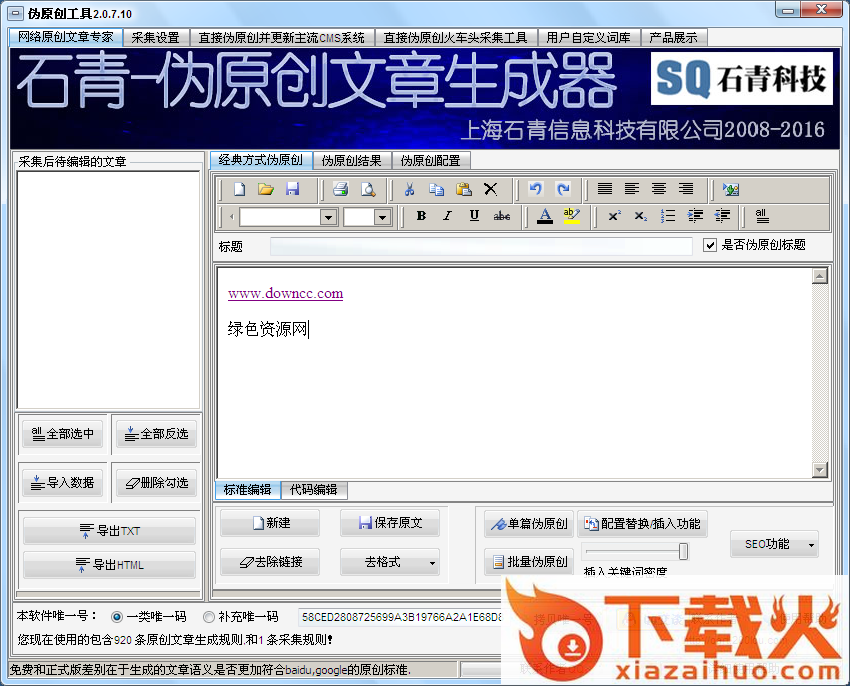Switch to the 采集设置 tab
Screen dimensions: 850x686
pyautogui.click(x=155, y=38)
